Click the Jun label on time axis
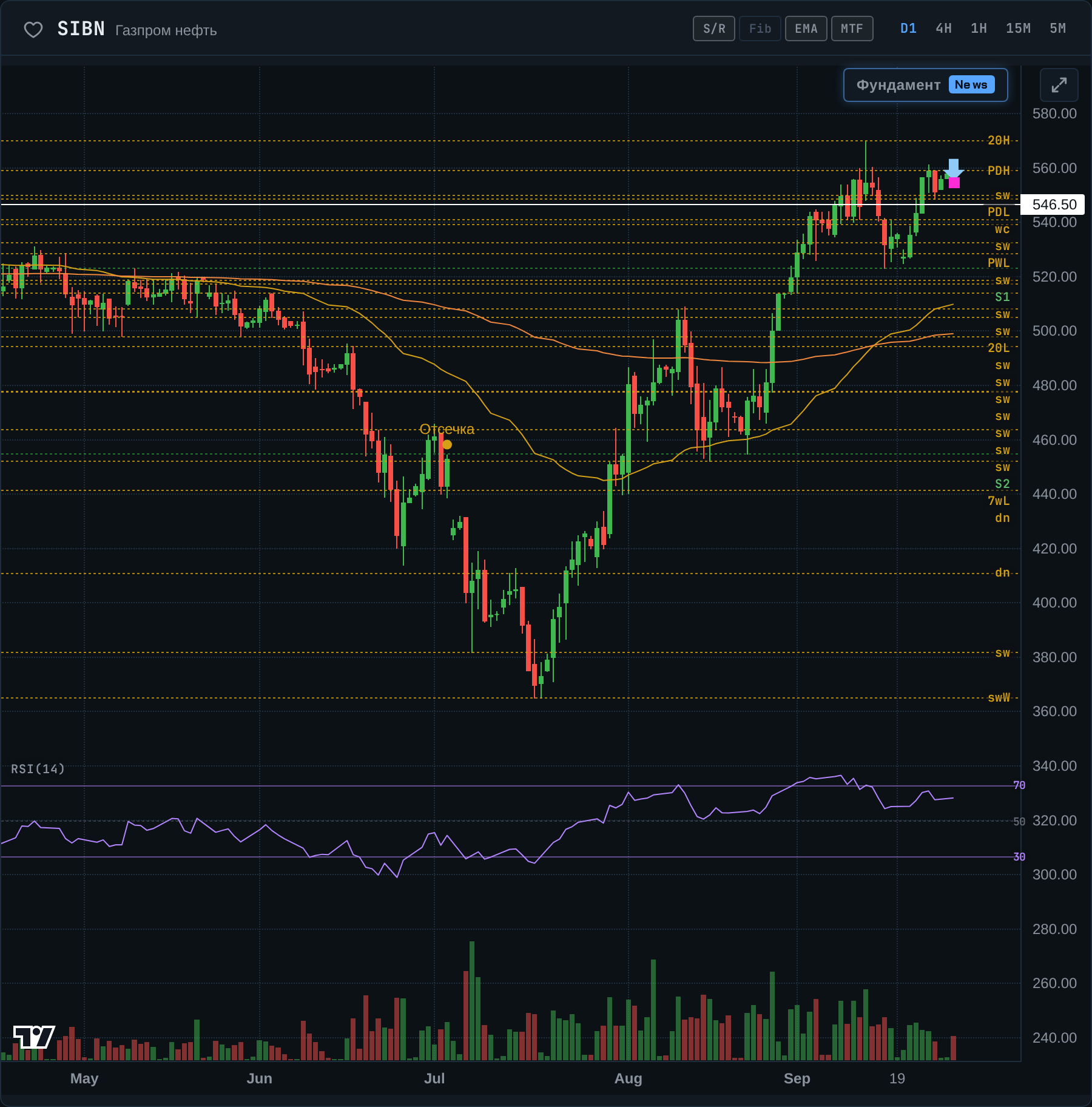 click(x=260, y=1078)
